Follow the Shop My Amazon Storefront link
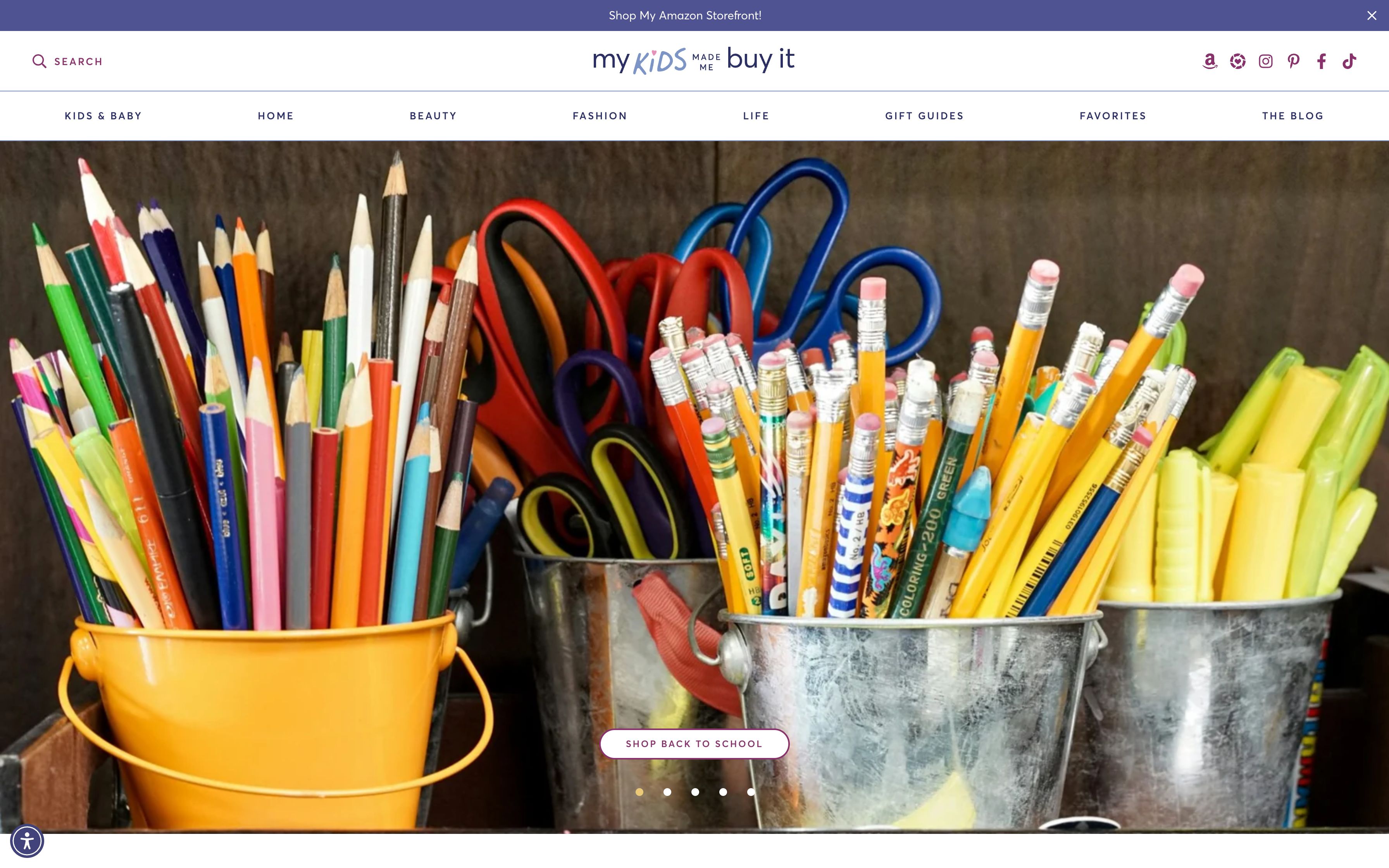The image size is (1389, 868). [x=685, y=15]
